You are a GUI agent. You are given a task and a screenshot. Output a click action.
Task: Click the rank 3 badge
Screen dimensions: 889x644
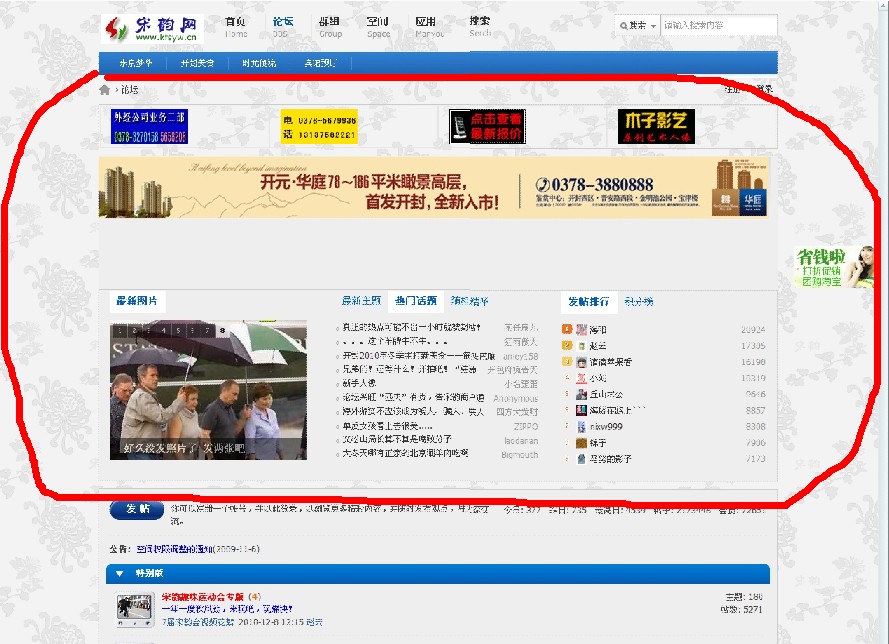[566, 361]
